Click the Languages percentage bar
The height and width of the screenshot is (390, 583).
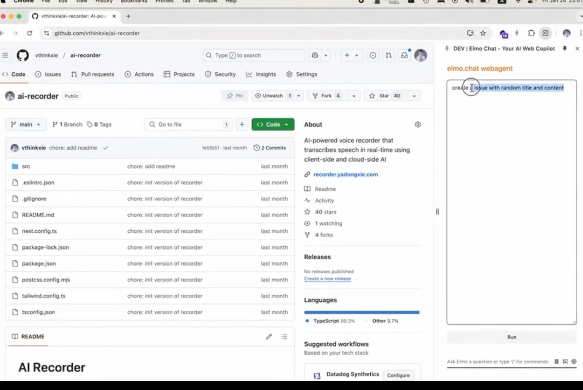coord(362,312)
